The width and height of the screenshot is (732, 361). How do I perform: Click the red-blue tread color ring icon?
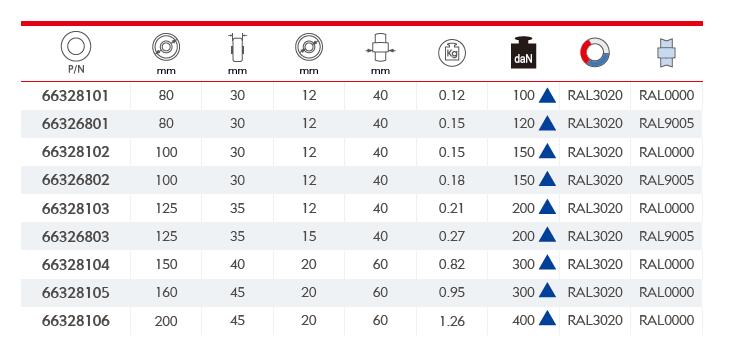(595, 52)
